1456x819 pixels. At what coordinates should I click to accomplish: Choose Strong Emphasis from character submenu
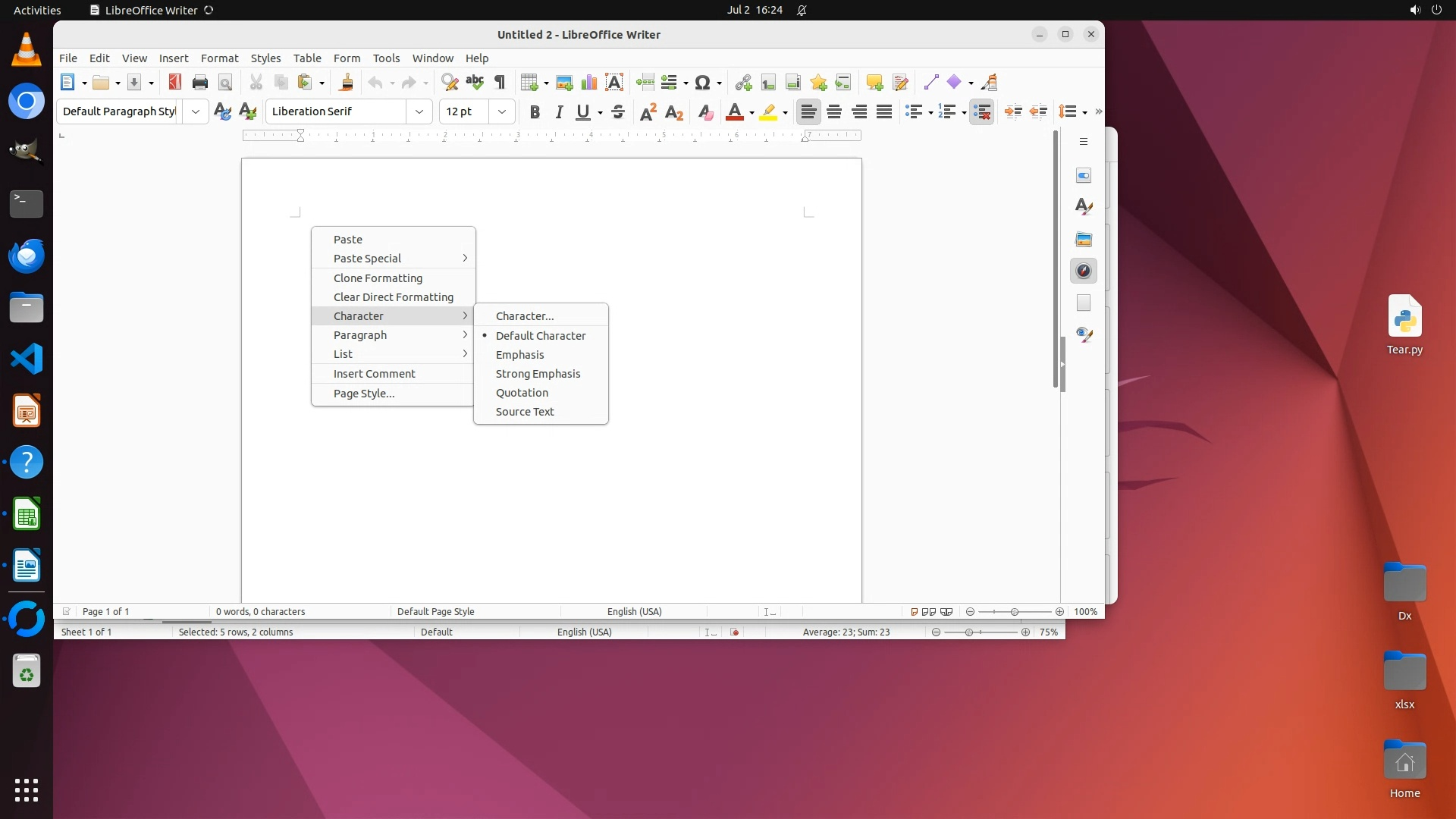(x=538, y=374)
